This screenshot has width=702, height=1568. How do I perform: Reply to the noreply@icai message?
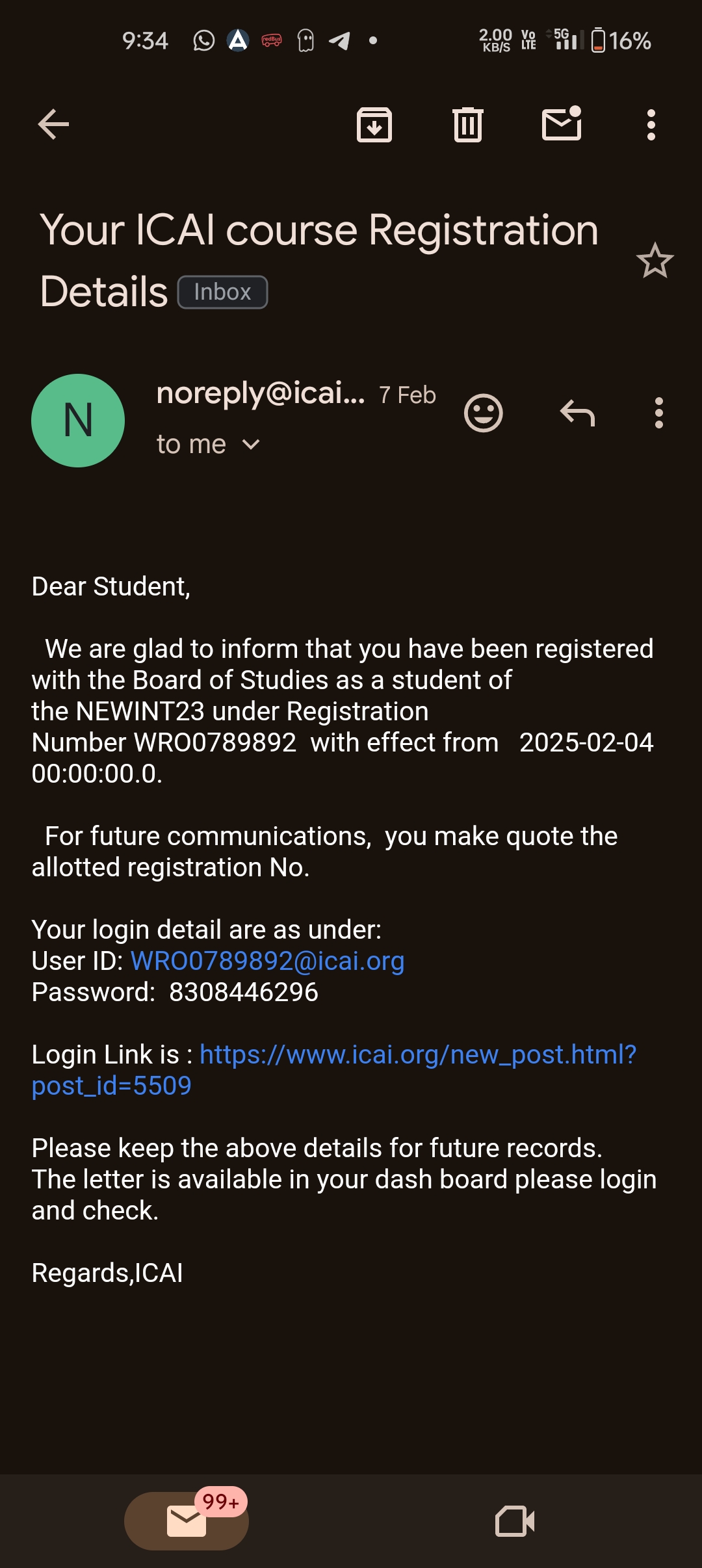point(577,413)
